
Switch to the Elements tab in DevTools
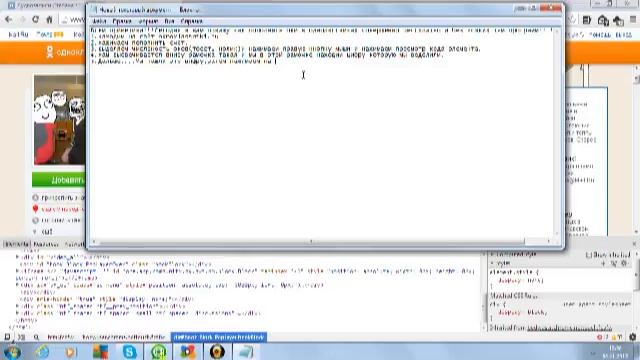(x=16, y=244)
